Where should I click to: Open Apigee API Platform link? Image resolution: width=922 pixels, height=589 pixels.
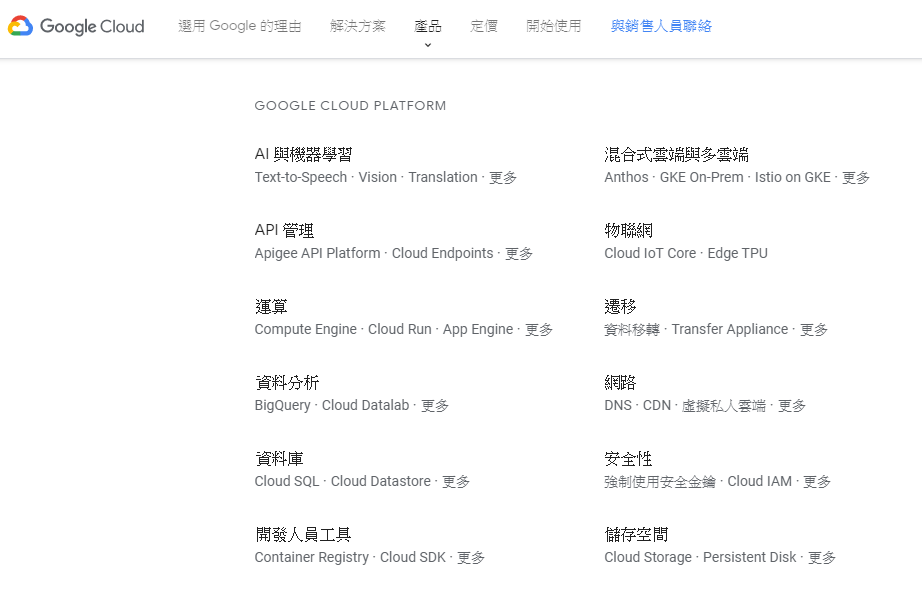pos(318,253)
